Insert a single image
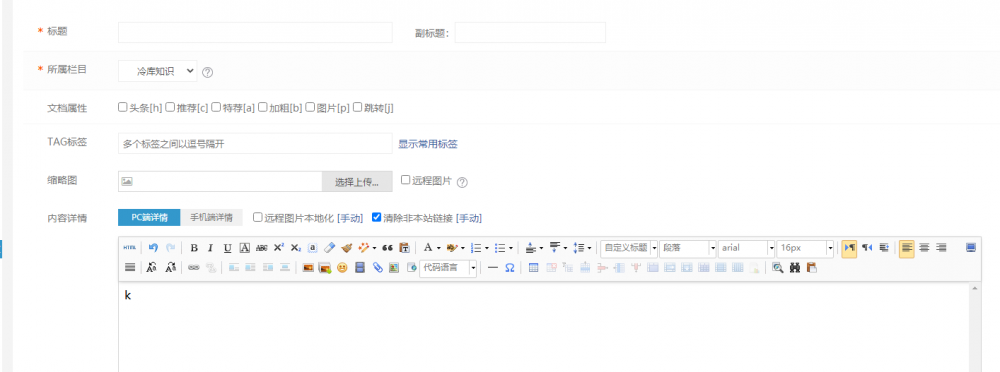This screenshot has height=372, width=1000. pyautogui.click(x=308, y=267)
